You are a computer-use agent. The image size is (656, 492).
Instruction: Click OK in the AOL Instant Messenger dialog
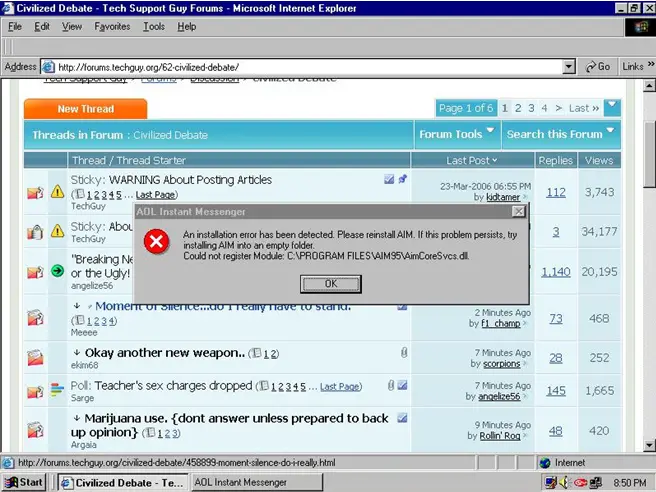[331, 284]
